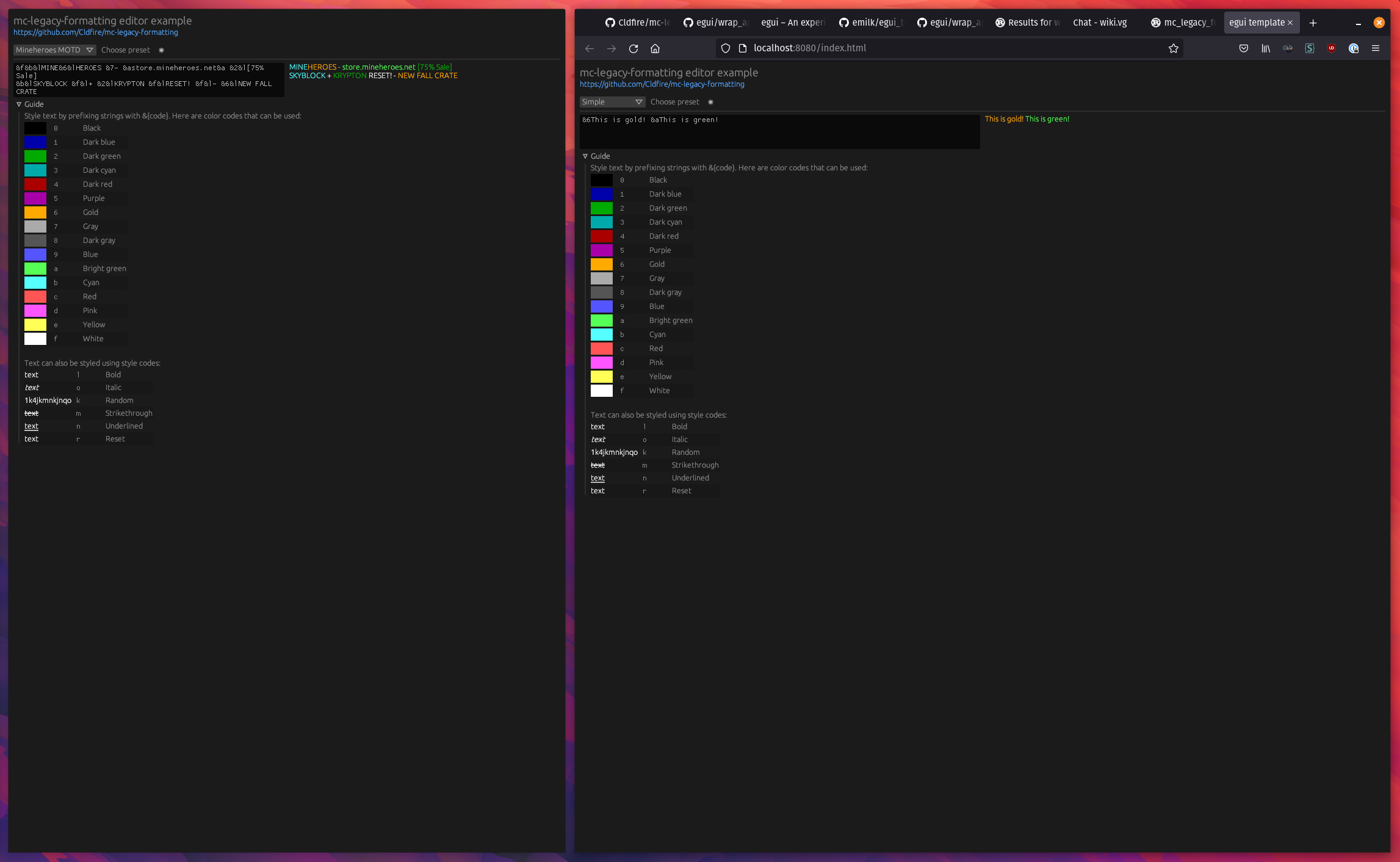Image resolution: width=1400 pixels, height=862 pixels.
Task: Switch to Chat - wiki.vg tab
Action: pos(1100,23)
